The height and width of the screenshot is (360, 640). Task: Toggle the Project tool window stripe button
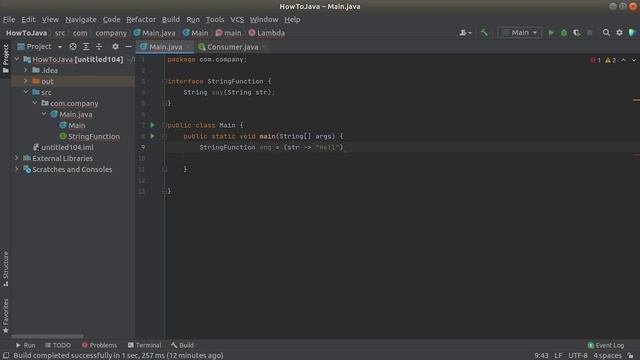pyautogui.click(x=5, y=59)
